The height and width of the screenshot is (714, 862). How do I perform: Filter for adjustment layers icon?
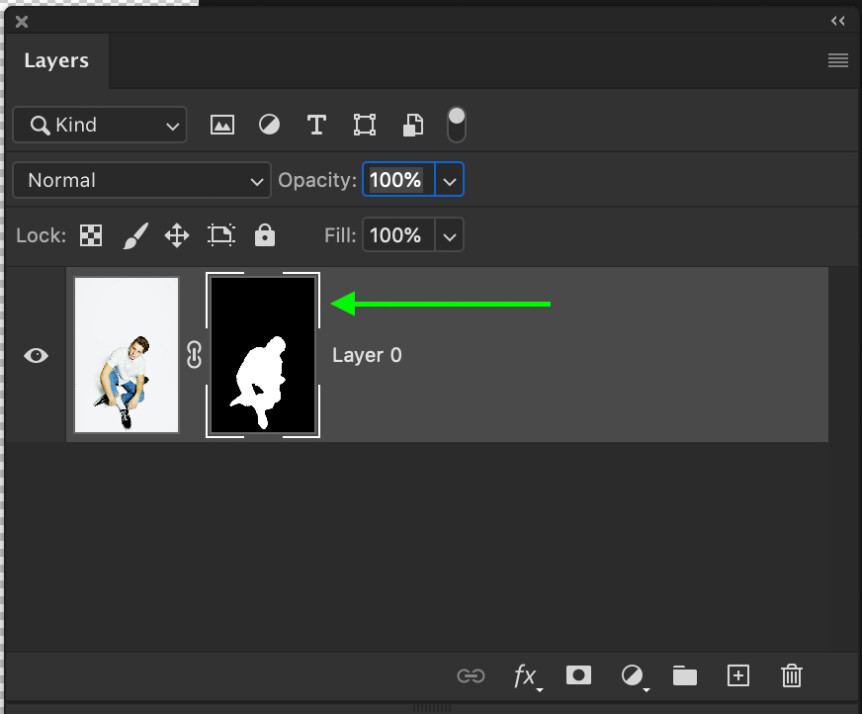click(269, 125)
